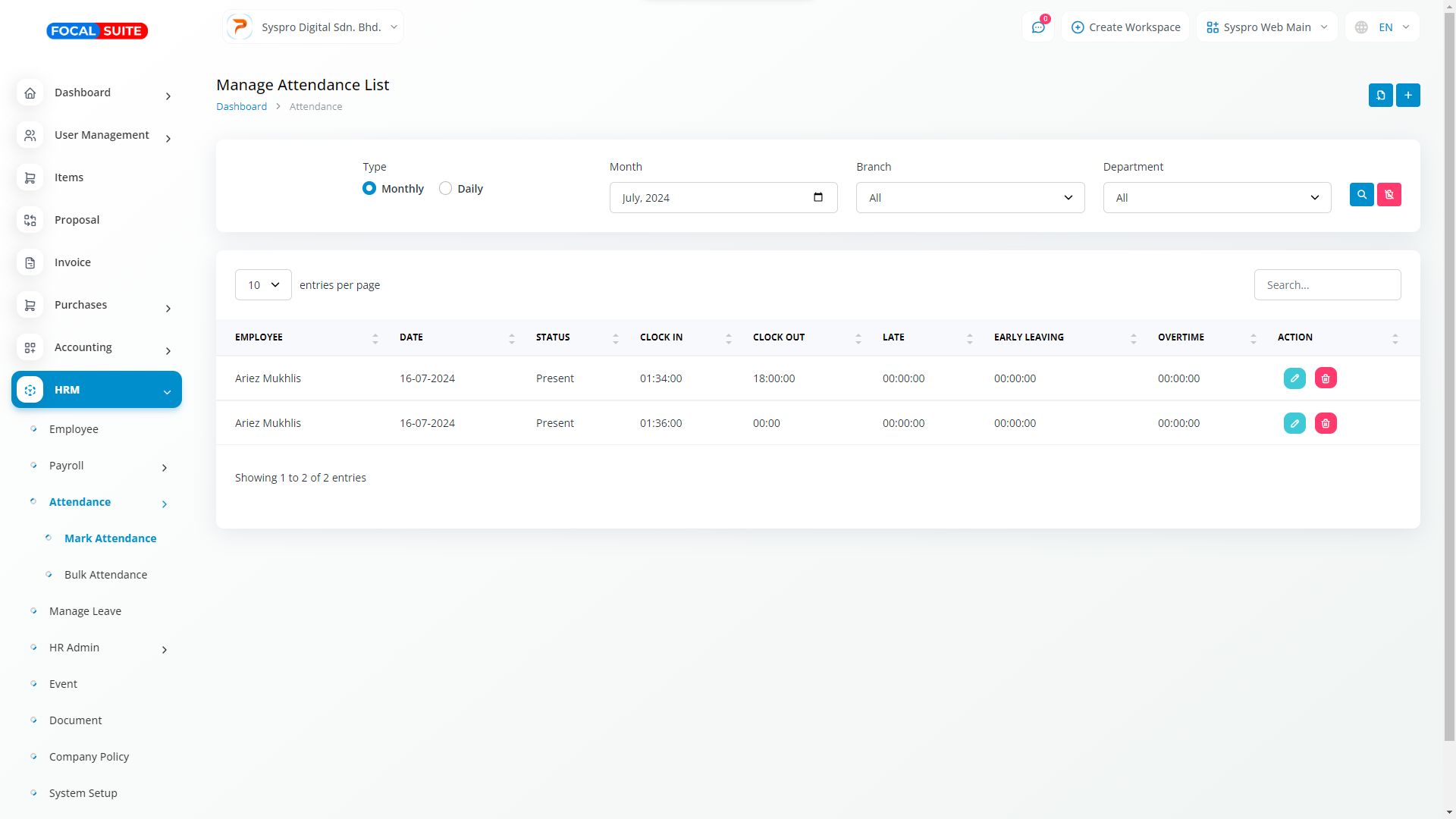Delete the 01:34:00 clock-in attendance row
Image resolution: width=1456 pixels, height=819 pixels.
(1326, 378)
